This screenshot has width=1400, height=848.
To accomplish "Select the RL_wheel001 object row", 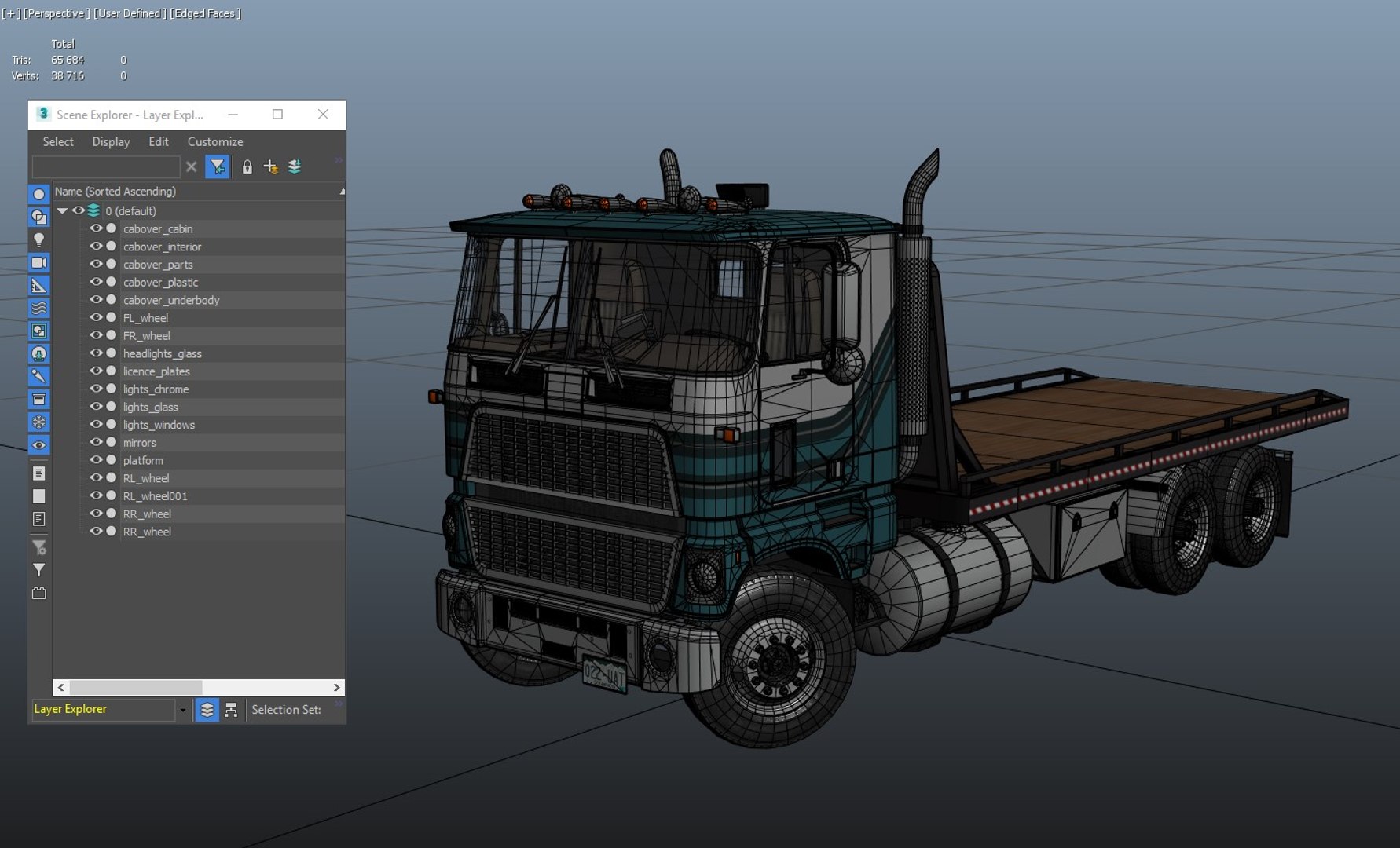I will pyautogui.click(x=199, y=496).
